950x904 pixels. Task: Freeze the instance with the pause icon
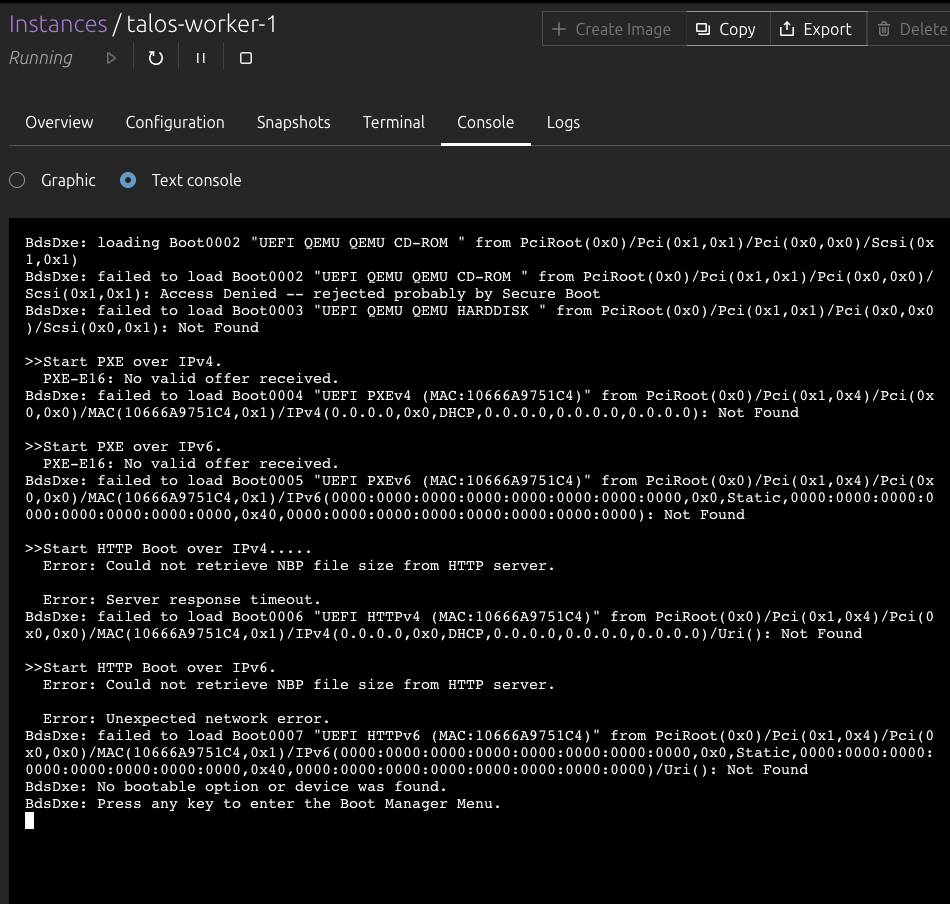click(x=201, y=58)
